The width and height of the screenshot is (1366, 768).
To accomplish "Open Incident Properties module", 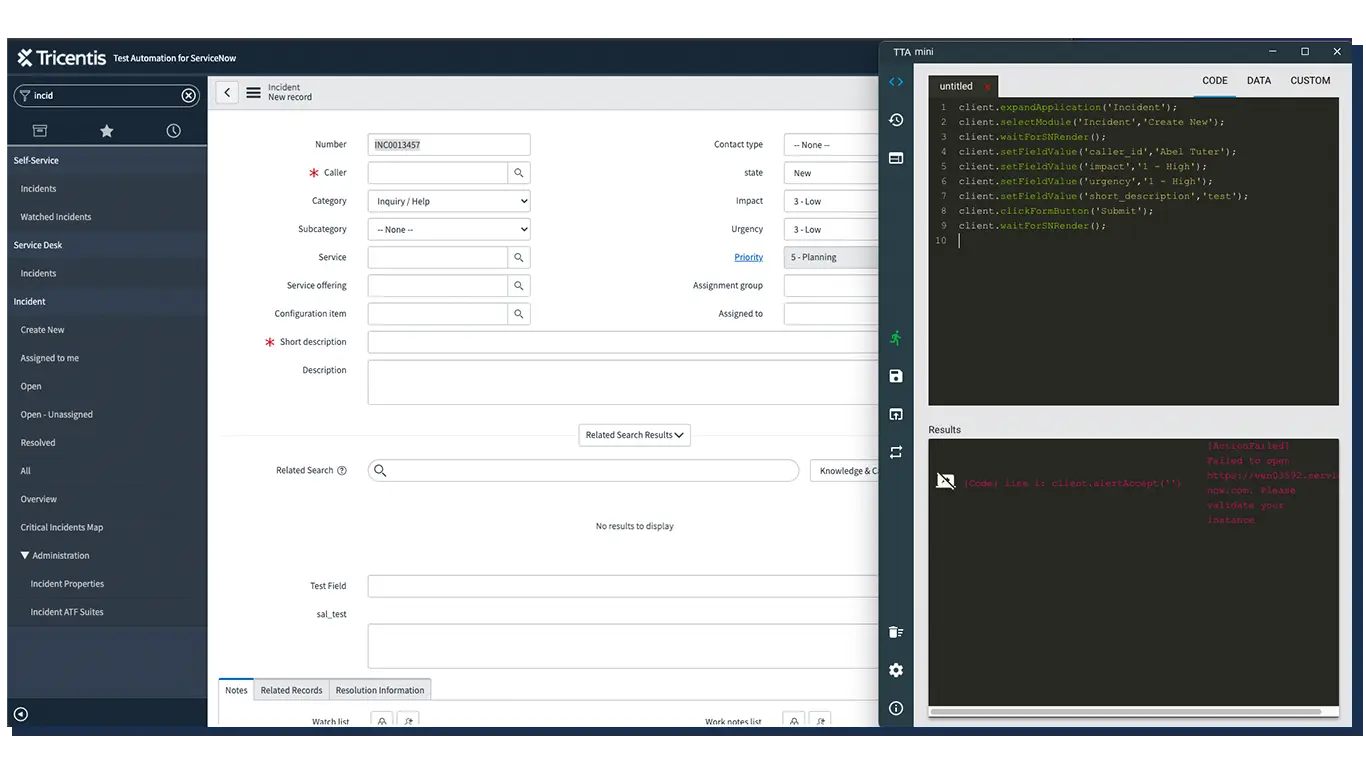I will click(x=67, y=584).
